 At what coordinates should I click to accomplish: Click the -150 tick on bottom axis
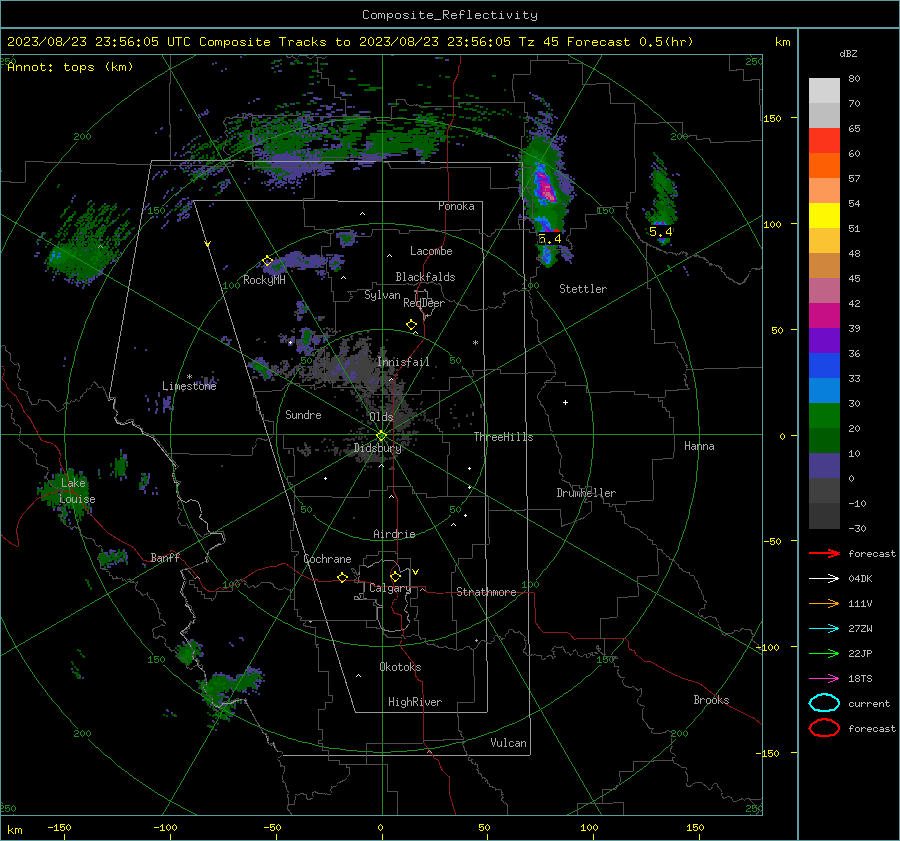60,827
